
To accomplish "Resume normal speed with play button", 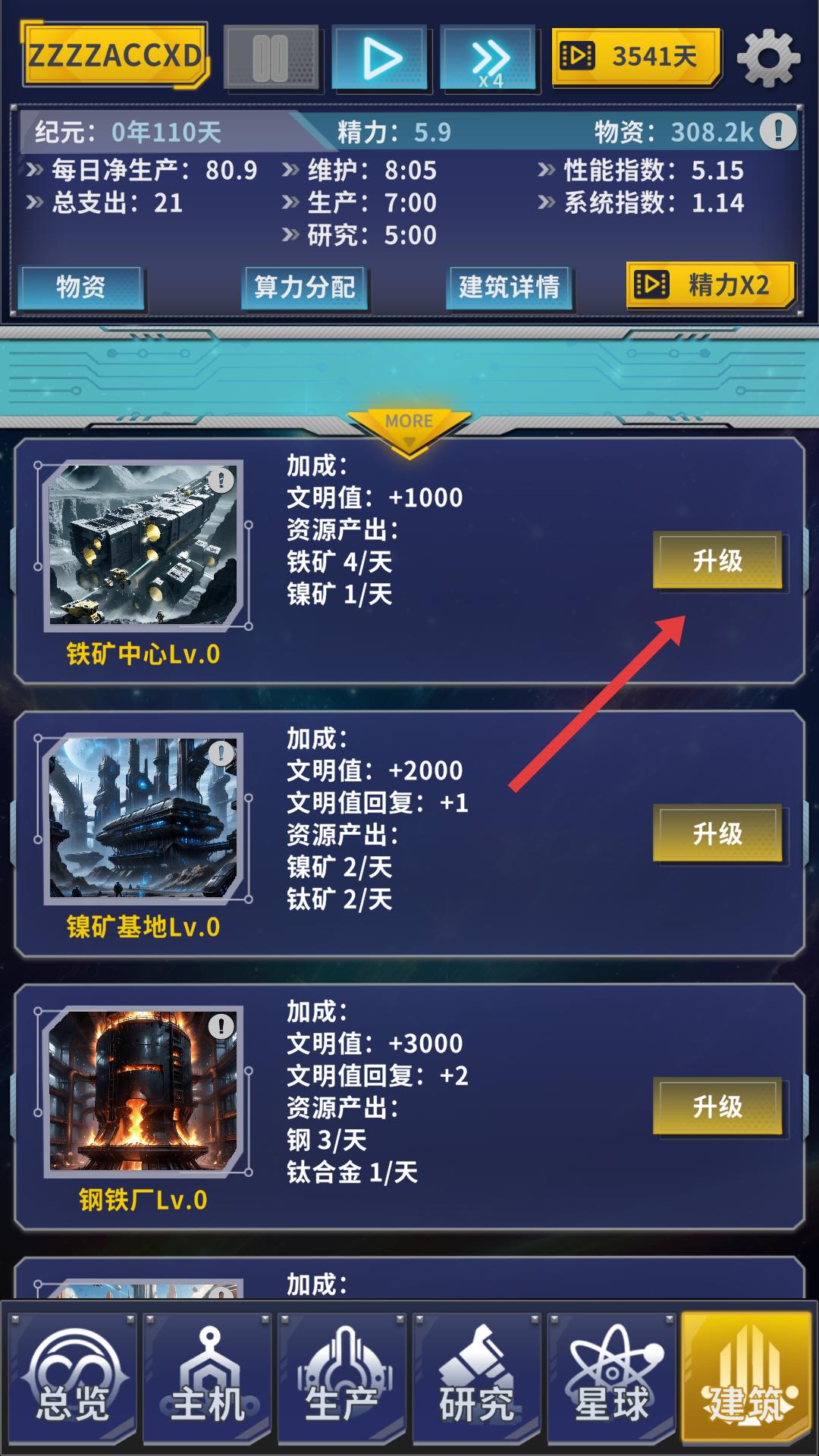I will pos(380,58).
